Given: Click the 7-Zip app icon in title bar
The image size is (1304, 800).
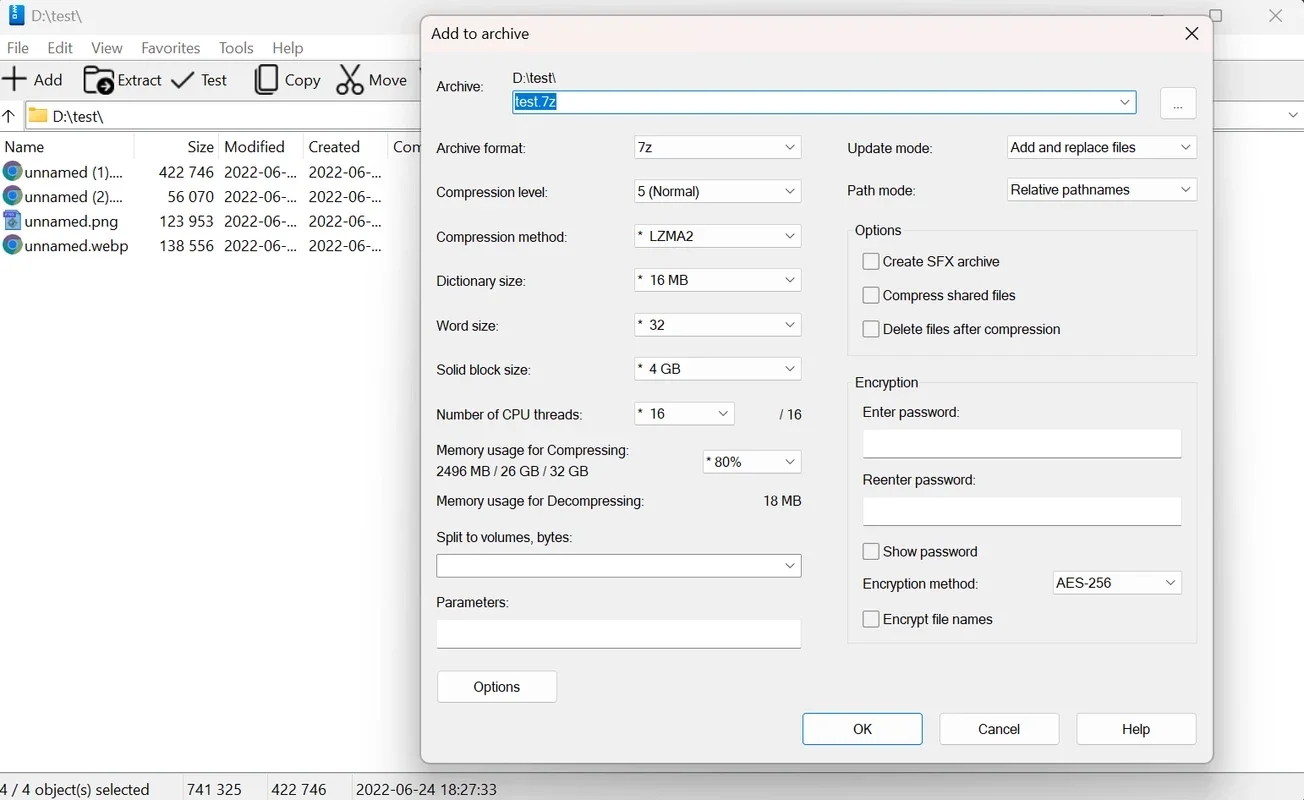Looking at the screenshot, I should (15, 16).
